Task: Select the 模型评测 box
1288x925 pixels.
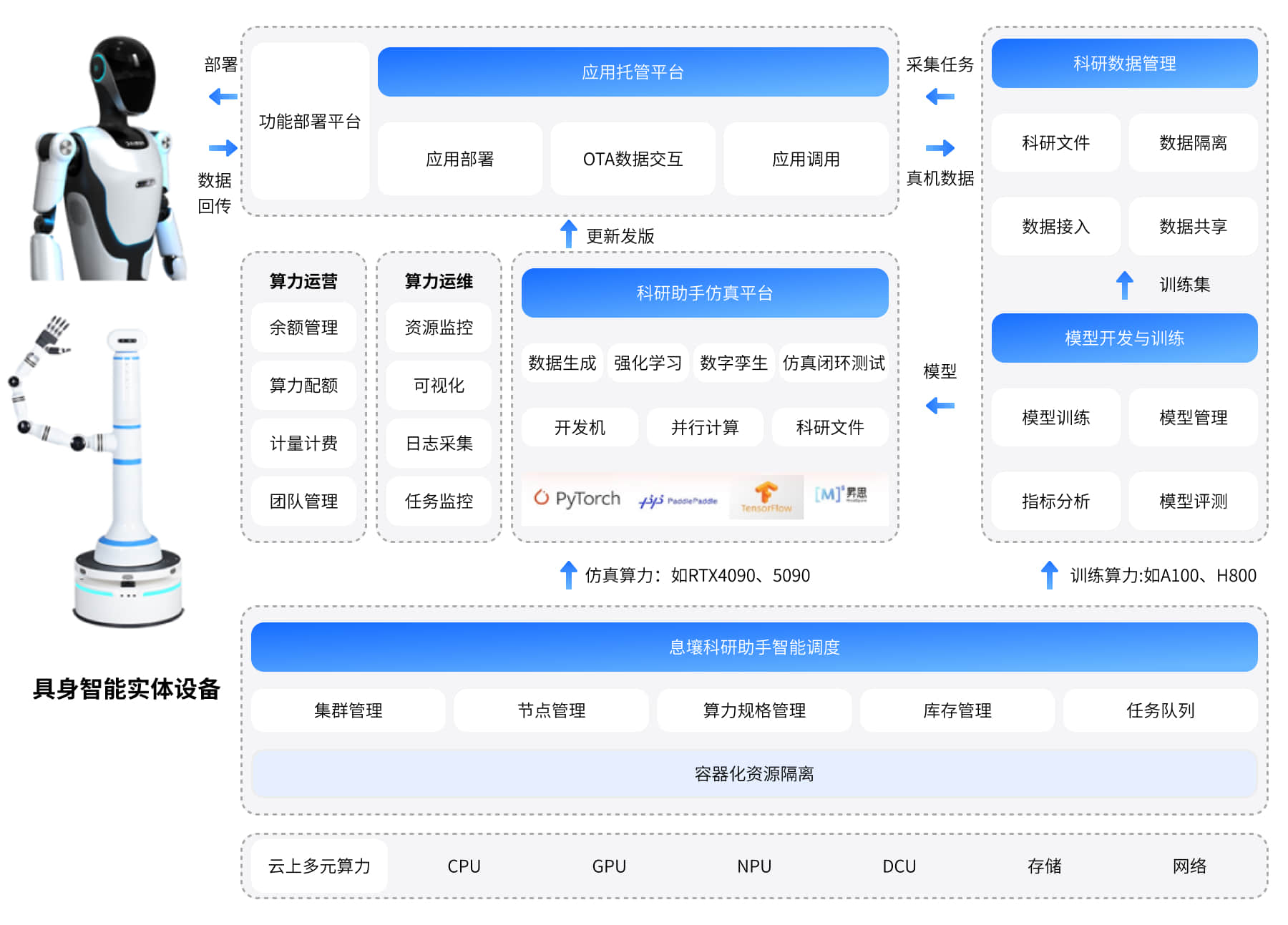Action: click(1193, 501)
